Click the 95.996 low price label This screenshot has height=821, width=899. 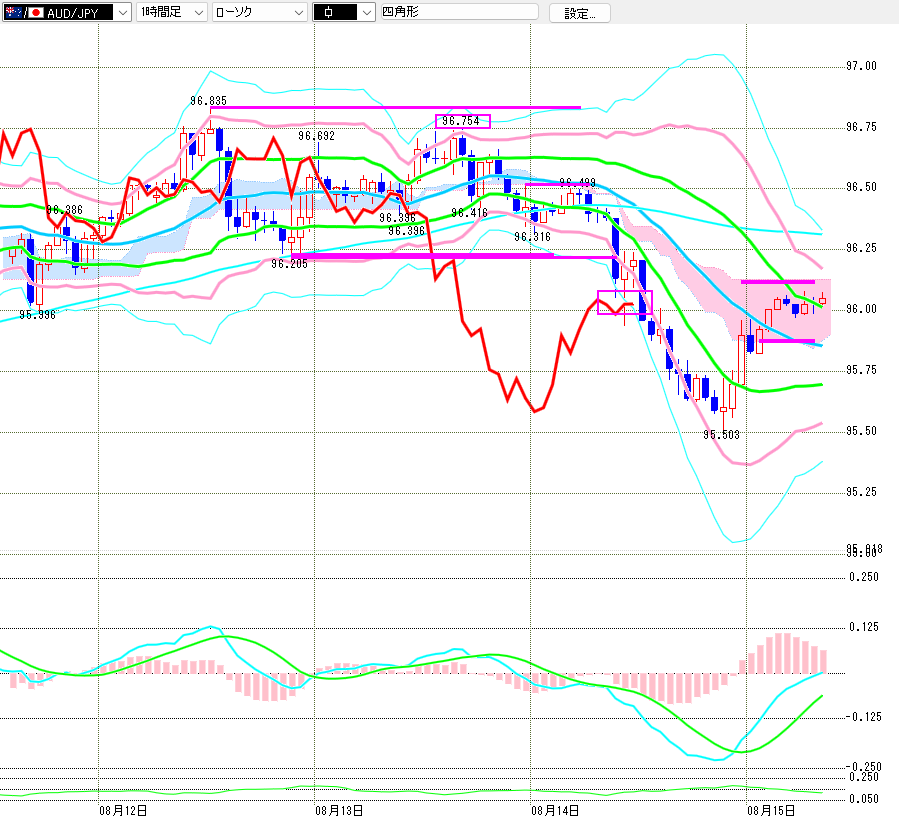(x=37, y=315)
